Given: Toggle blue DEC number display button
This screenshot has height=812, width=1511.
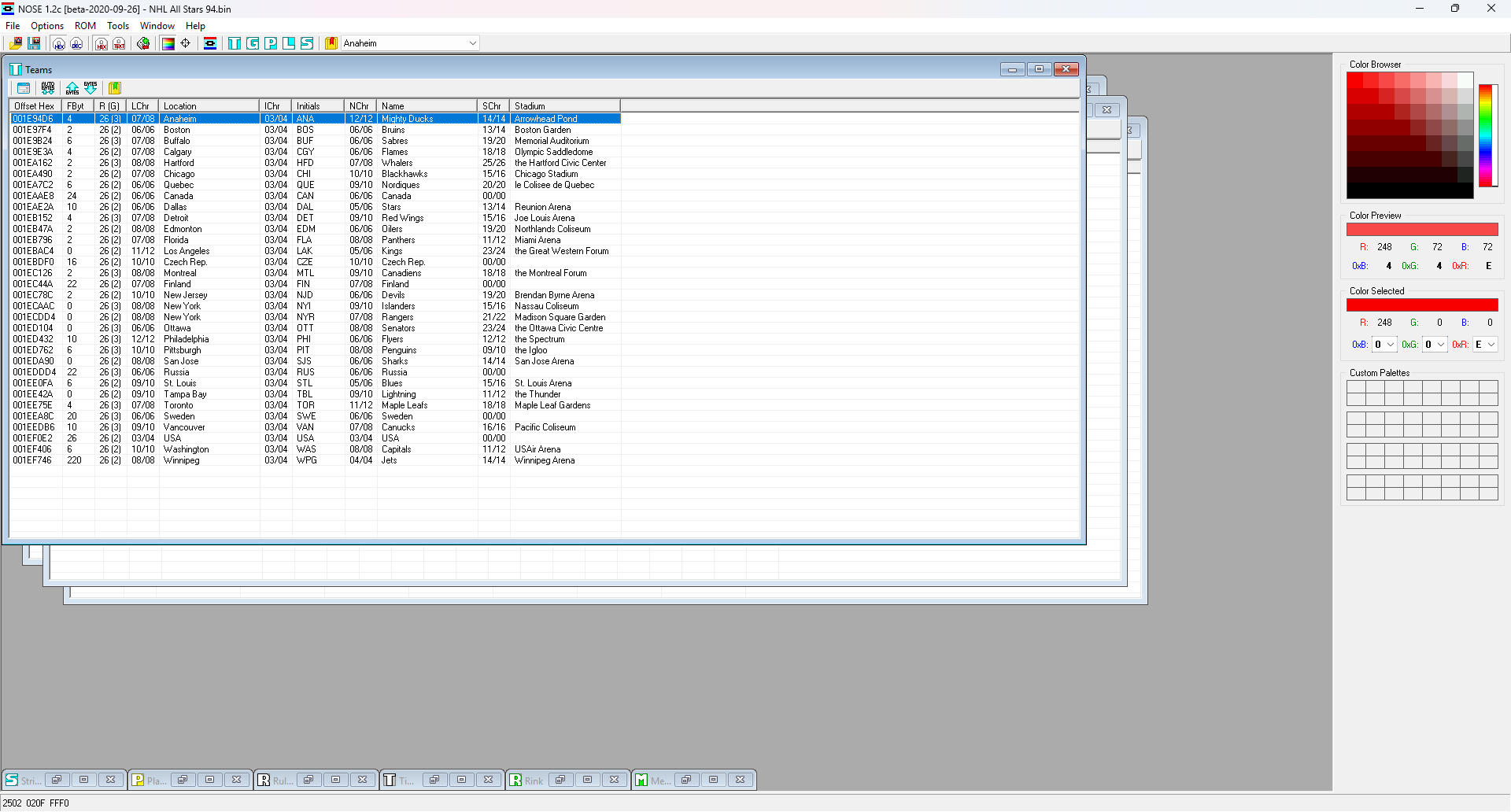Looking at the screenshot, I should 76,43.
